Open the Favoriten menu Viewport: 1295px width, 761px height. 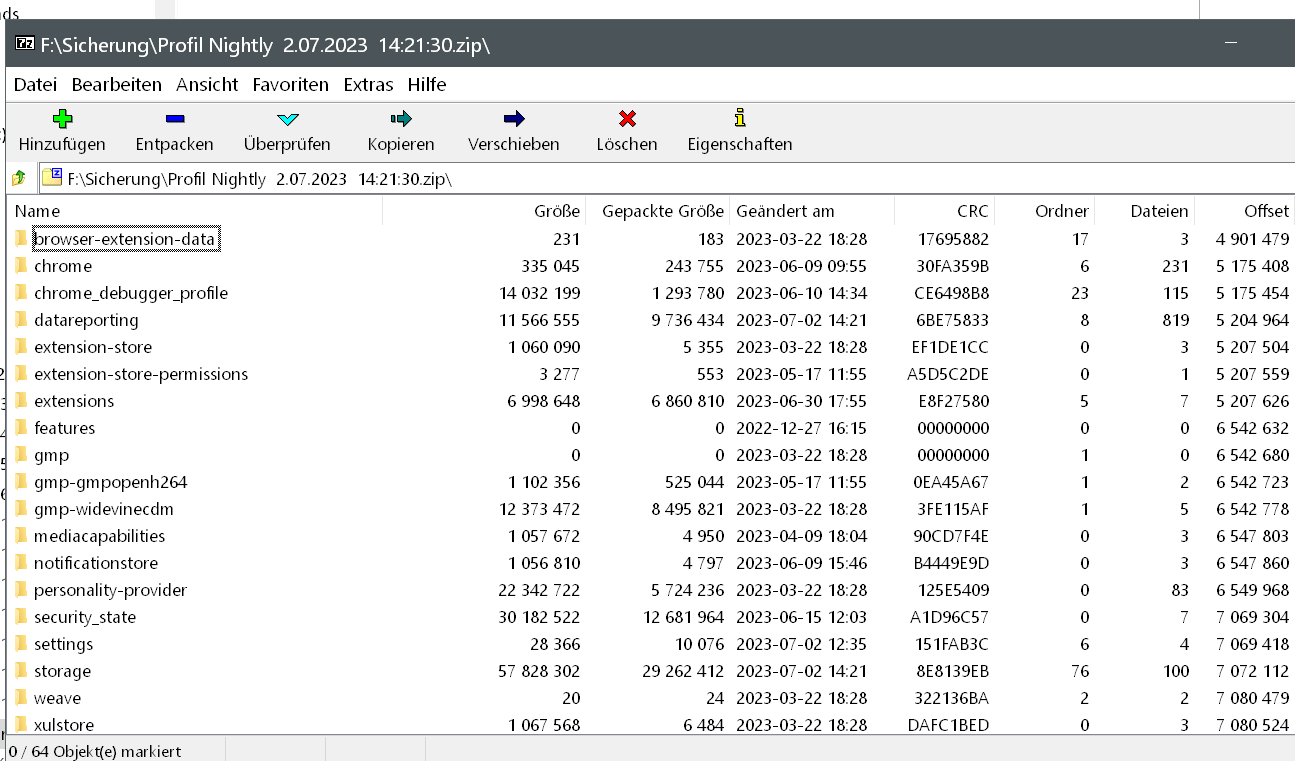coord(290,85)
